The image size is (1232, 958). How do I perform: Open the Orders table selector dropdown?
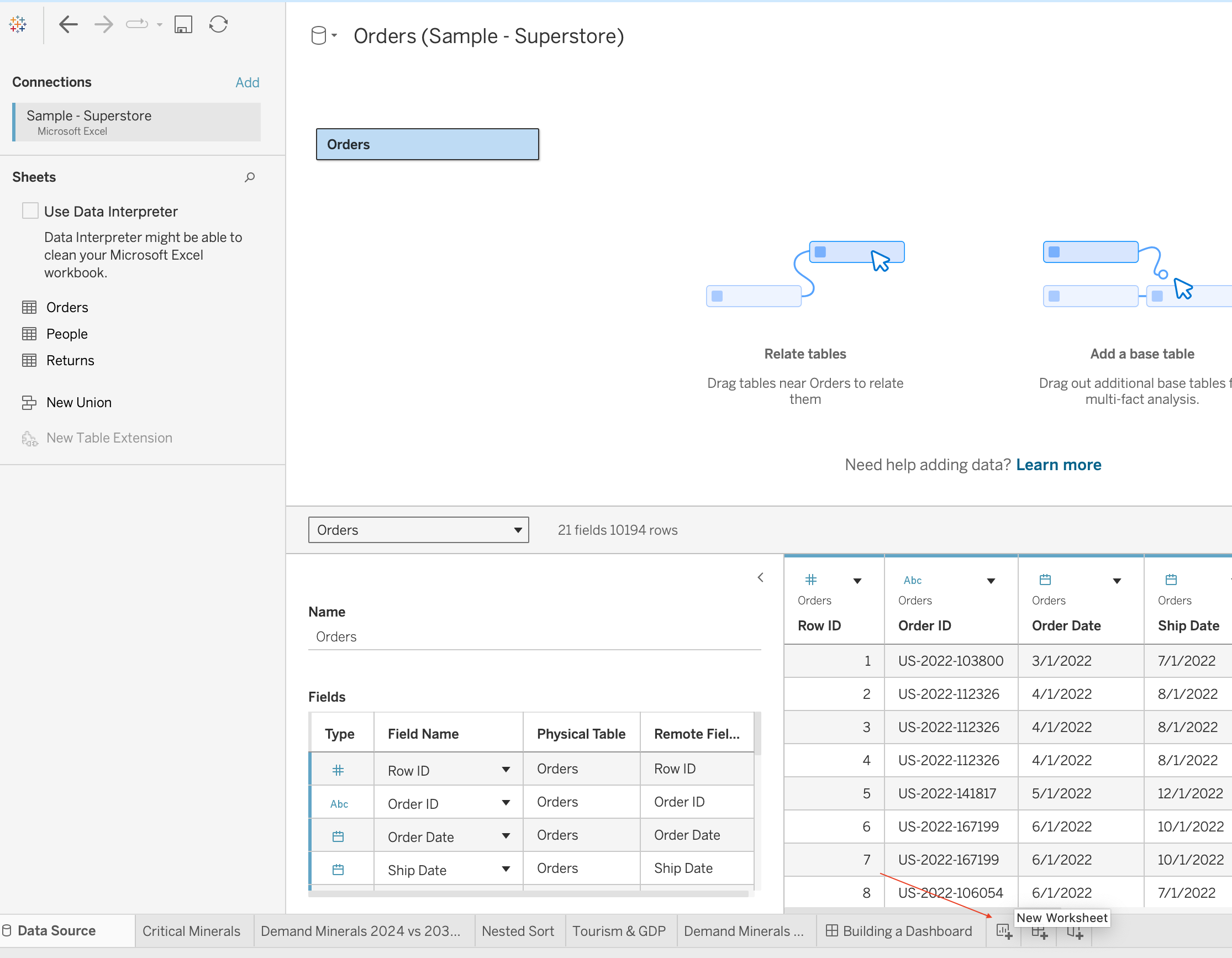[418, 530]
